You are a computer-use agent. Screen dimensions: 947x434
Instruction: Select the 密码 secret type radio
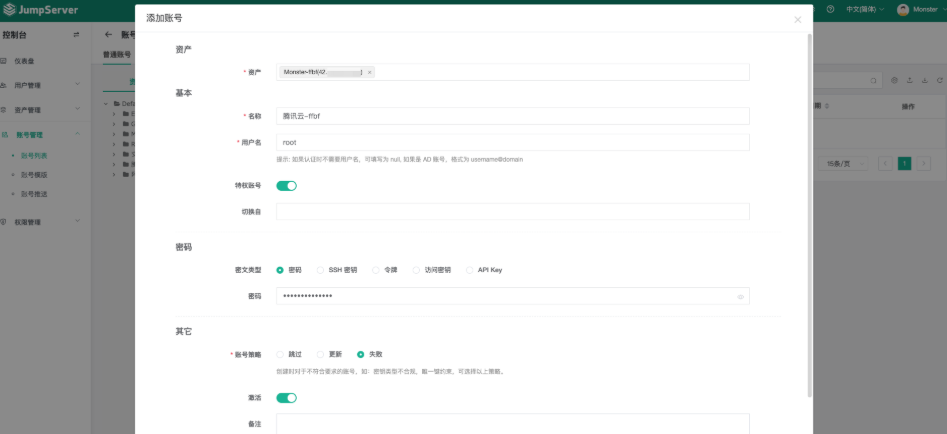coord(280,270)
